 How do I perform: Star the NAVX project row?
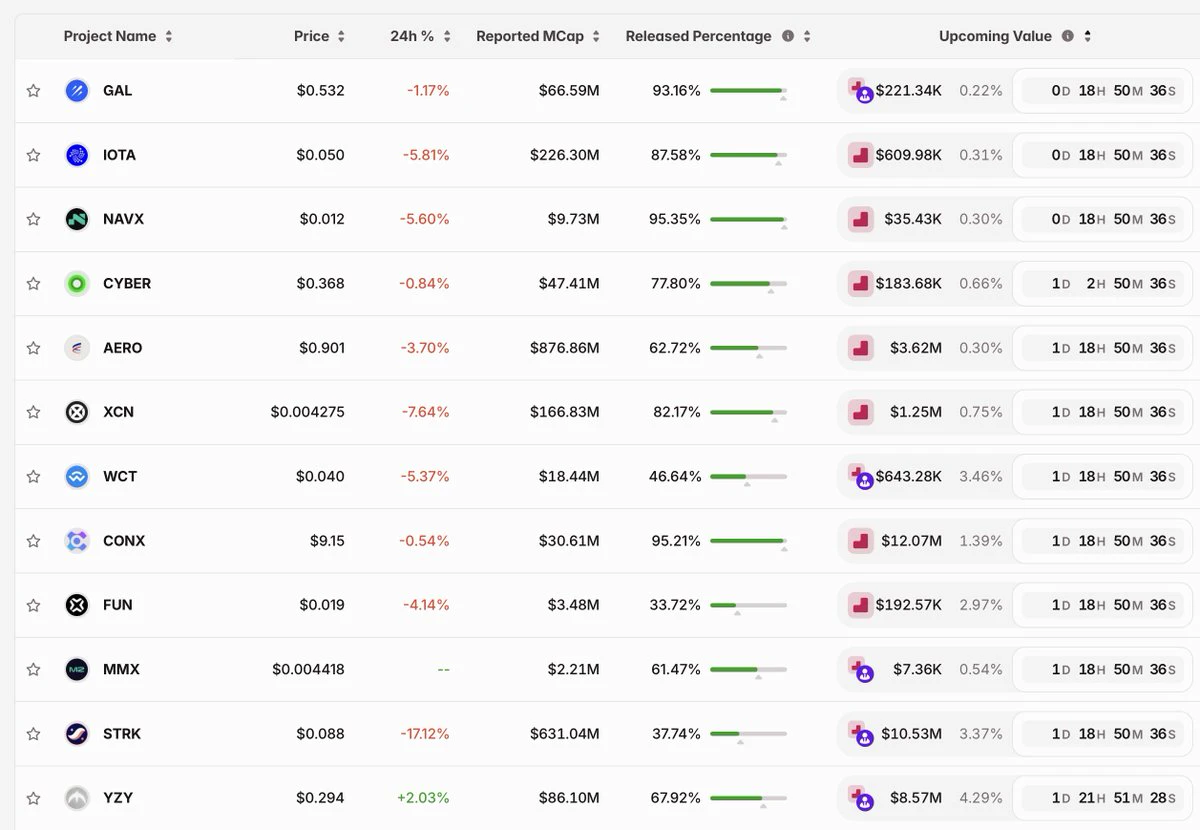pos(33,219)
